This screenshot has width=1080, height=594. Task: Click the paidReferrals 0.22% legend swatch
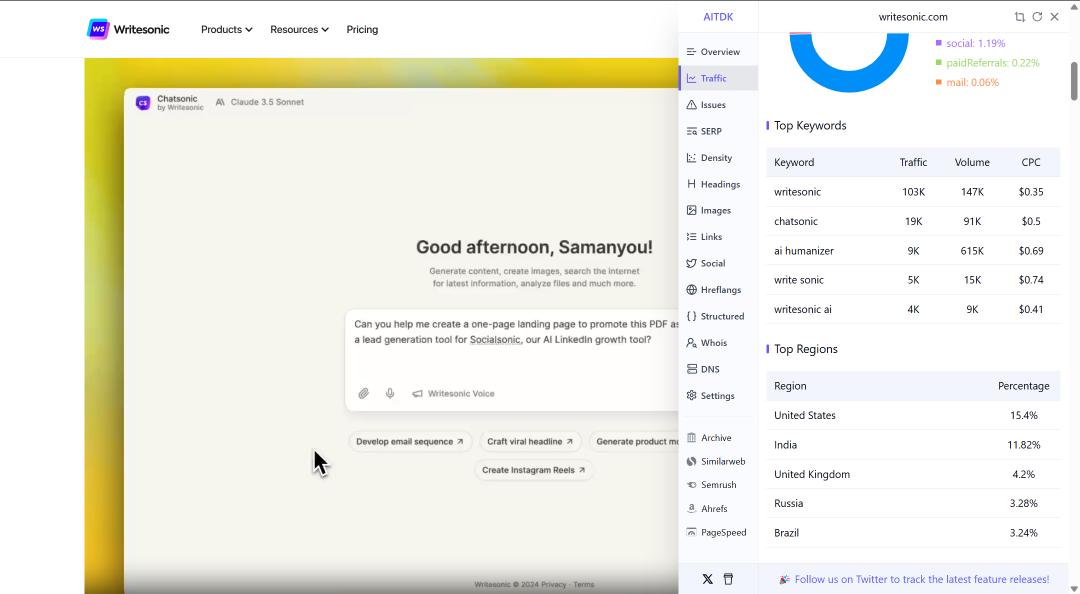(x=938, y=63)
